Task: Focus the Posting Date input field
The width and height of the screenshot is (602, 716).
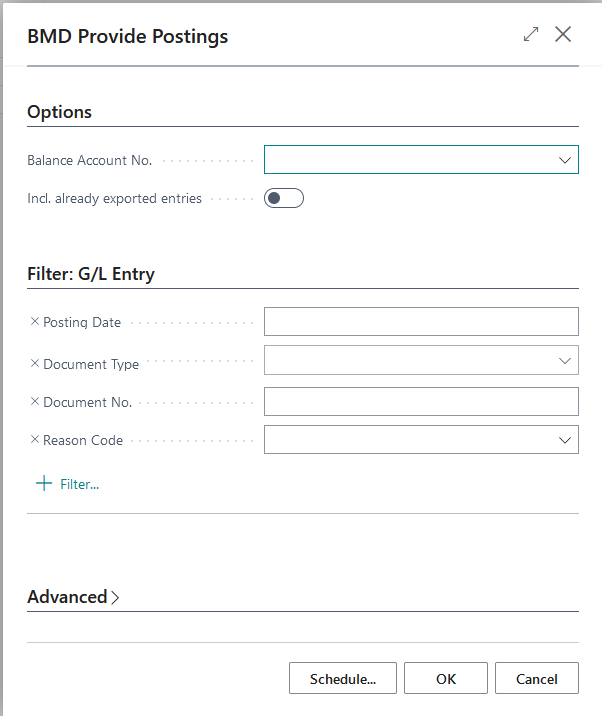Action: (420, 322)
